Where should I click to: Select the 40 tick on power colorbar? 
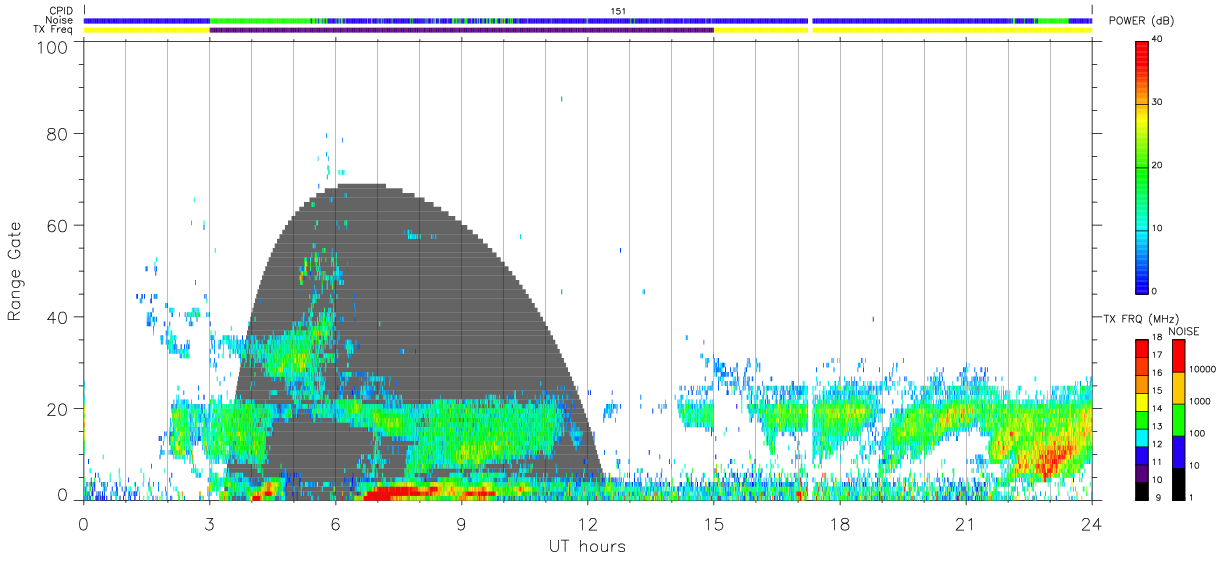pyautogui.click(x=1158, y=40)
